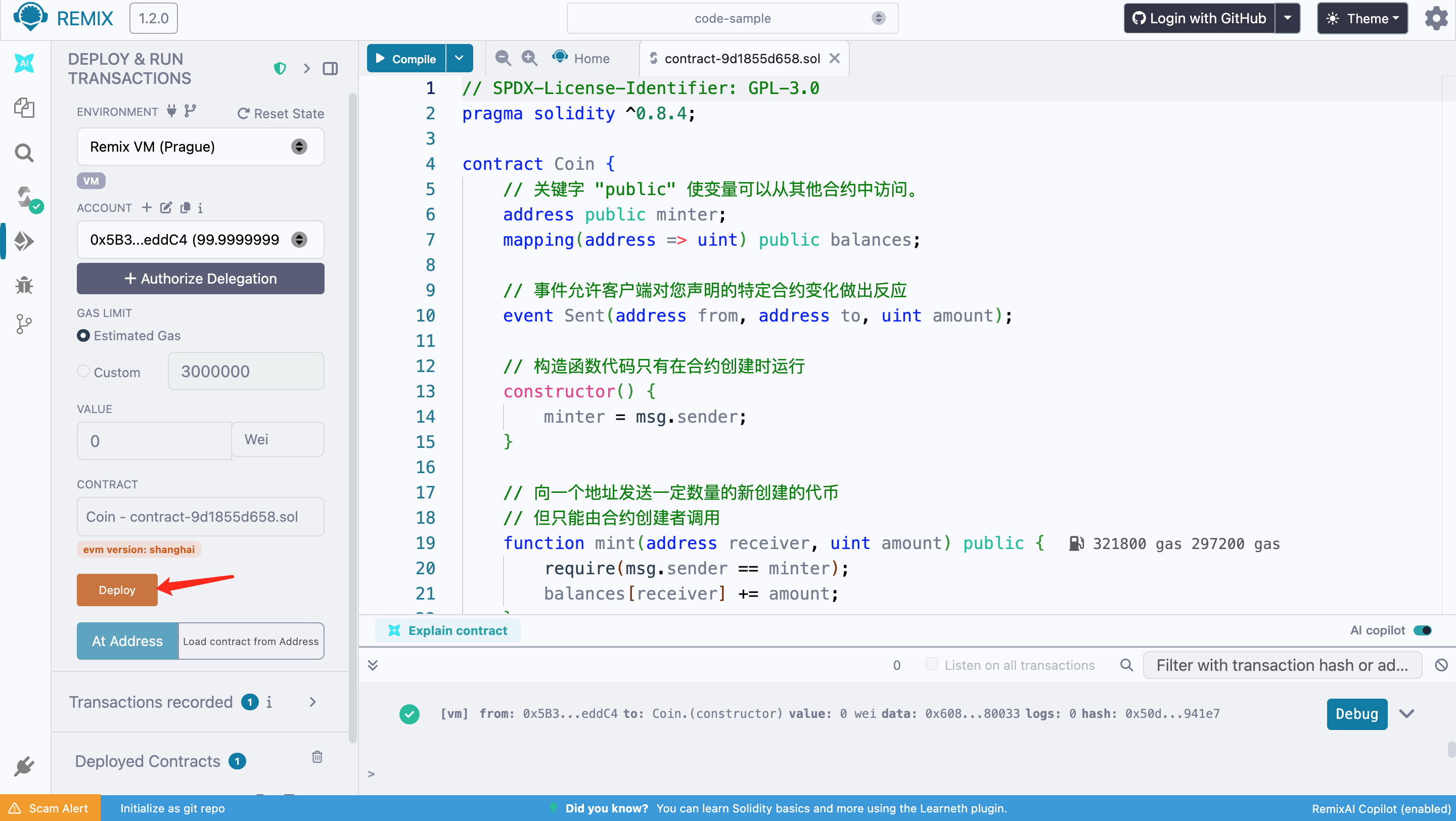1456x821 pixels.
Task: Open the Solidity compiler sidebar icon
Action: coord(25,197)
